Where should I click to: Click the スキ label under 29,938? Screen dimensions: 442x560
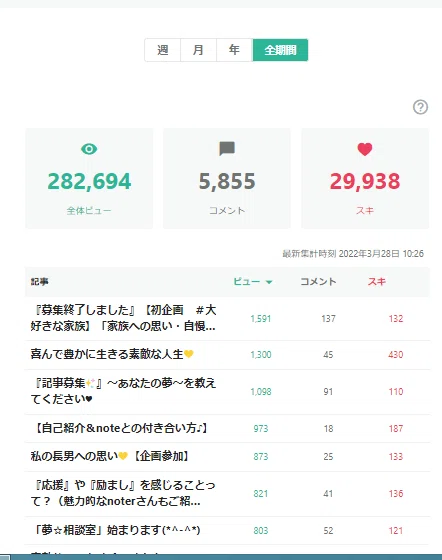[x=365, y=211]
